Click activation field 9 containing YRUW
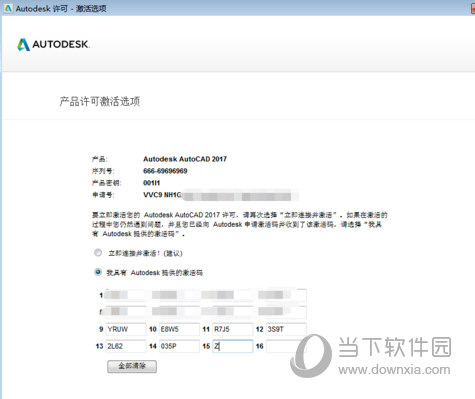 tap(126, 329)
